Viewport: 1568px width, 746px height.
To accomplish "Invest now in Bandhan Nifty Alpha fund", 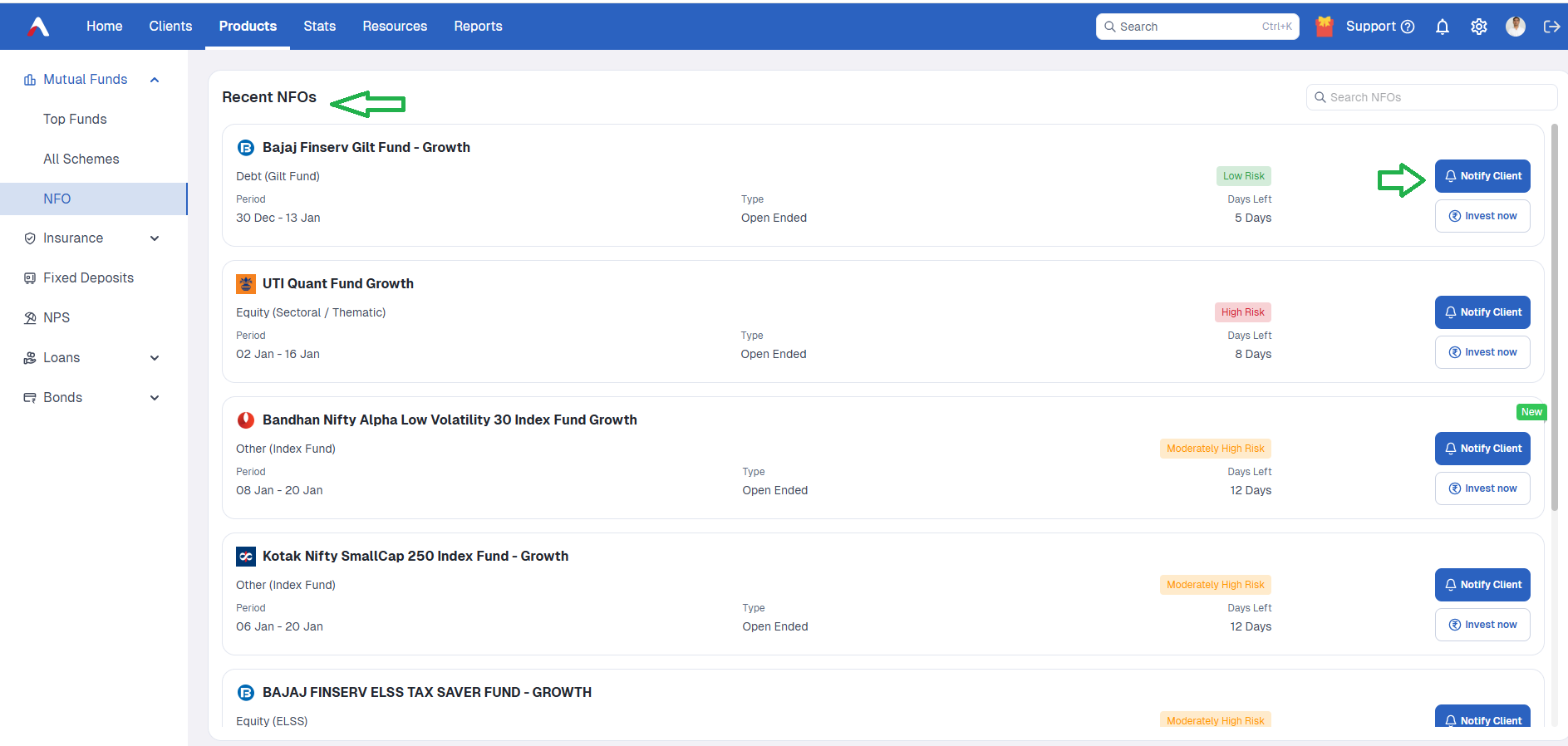I will [x=1482, y=488].
